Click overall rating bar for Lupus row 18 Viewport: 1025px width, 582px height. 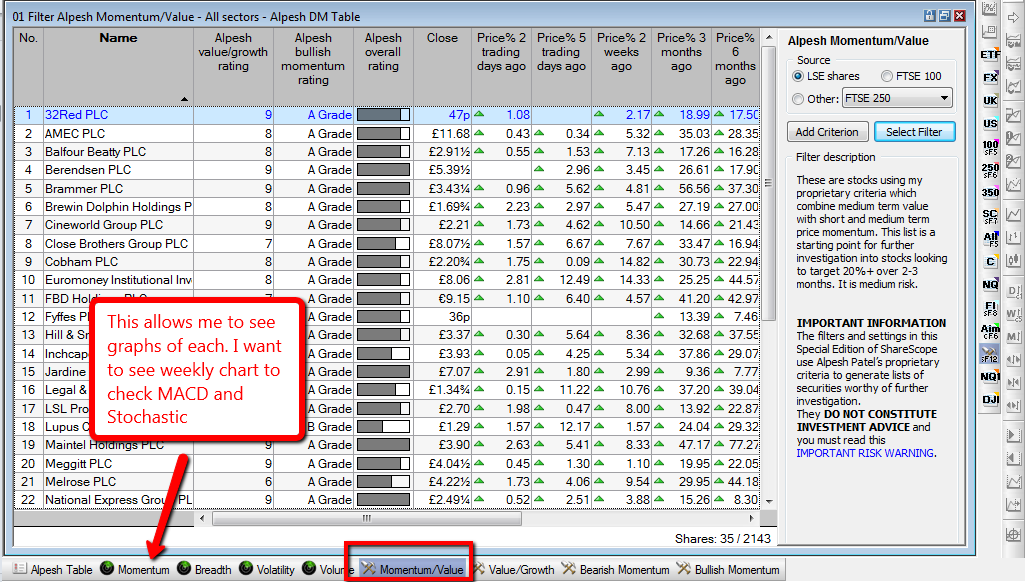coord(383,427)
